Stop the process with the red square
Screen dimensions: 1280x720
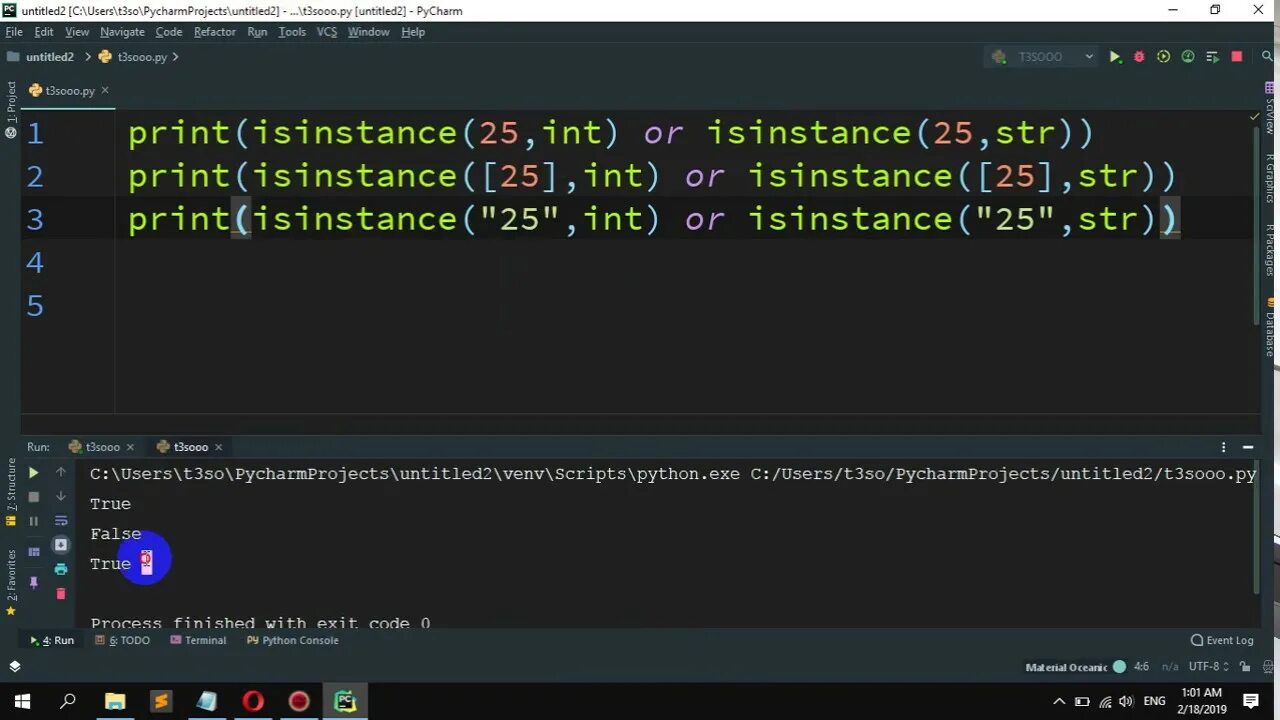(1237, 57)
